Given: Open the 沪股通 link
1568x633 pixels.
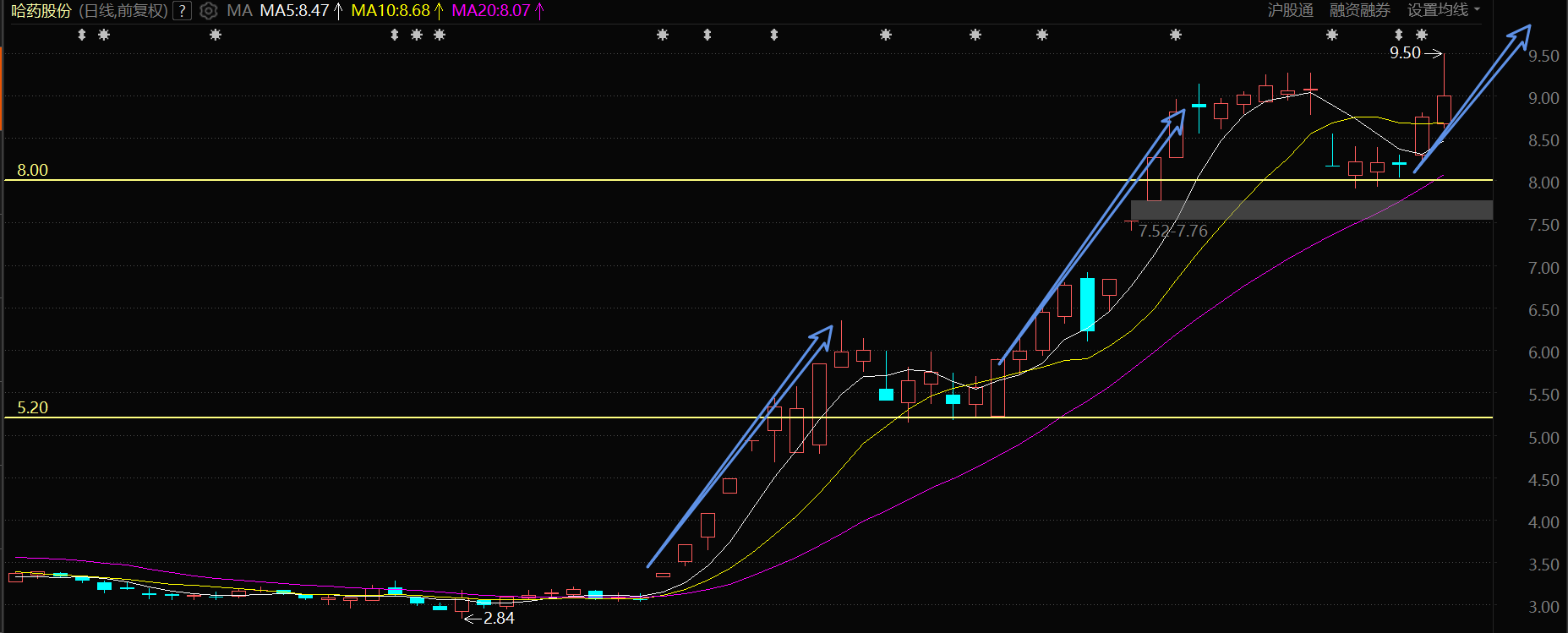Looking at the screenshot, I should (1291, 10).
